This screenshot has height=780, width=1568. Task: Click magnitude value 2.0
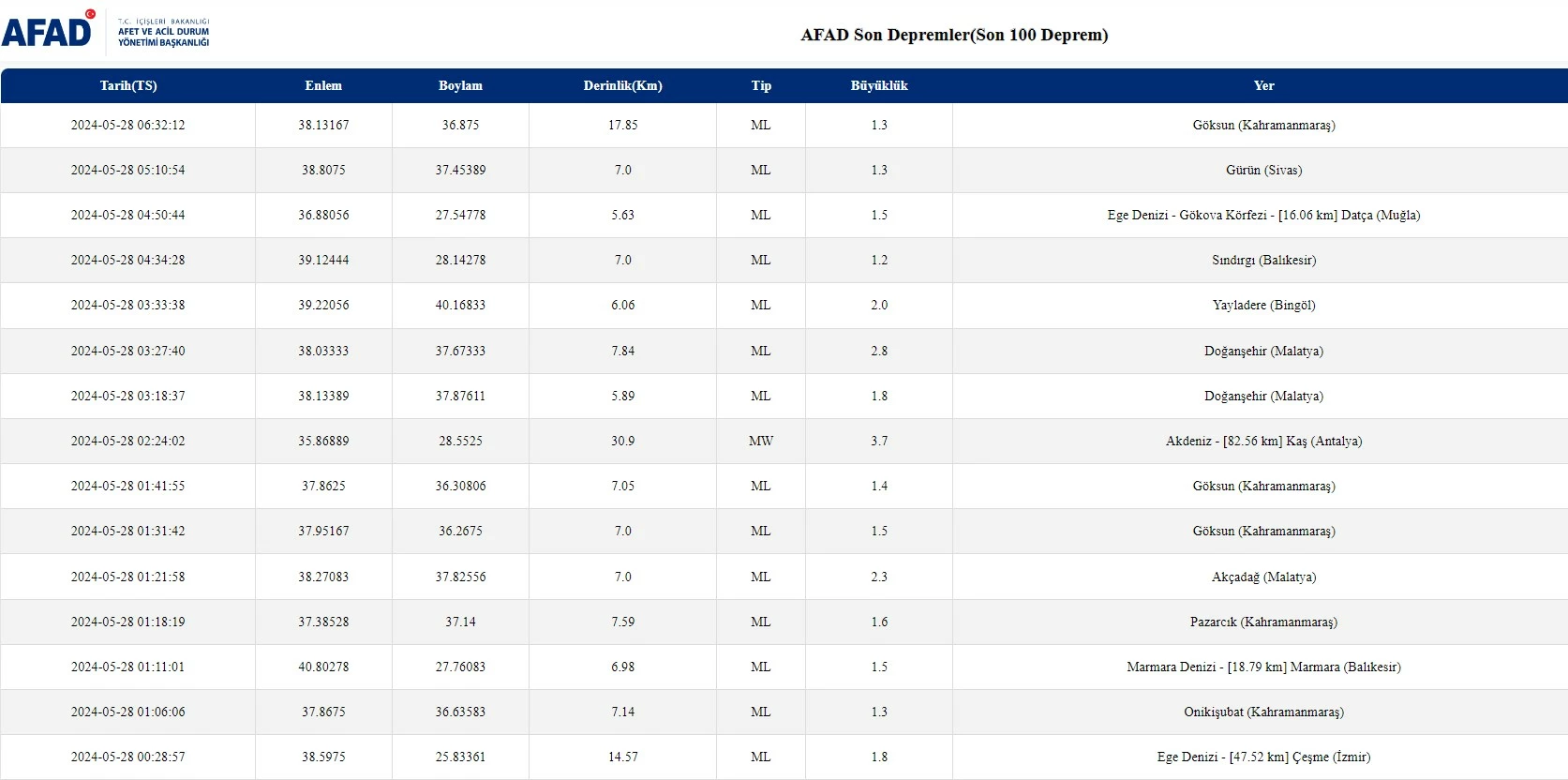tap(879, 305)
